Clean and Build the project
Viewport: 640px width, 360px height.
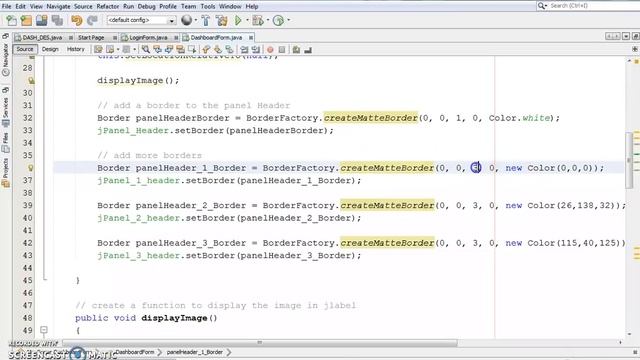coord(222,20)
